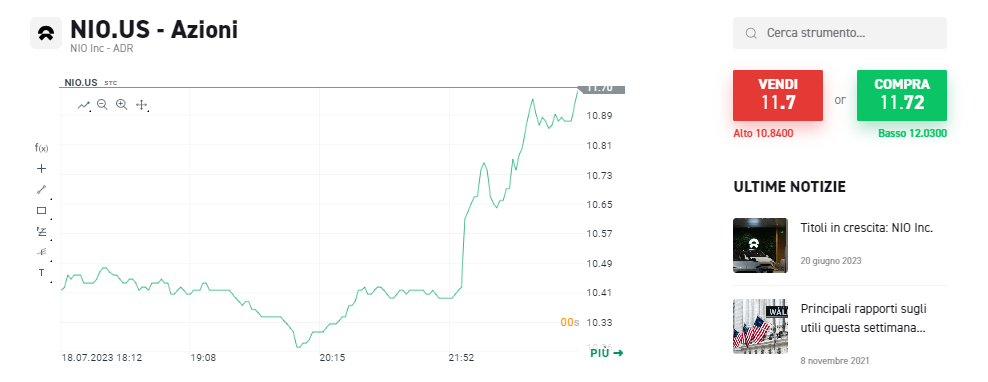This screenshot has width=988, height=382.
Task: Click the Wall Street flags thumbnail
Action: pyautogui.click(x=761, y=326)
